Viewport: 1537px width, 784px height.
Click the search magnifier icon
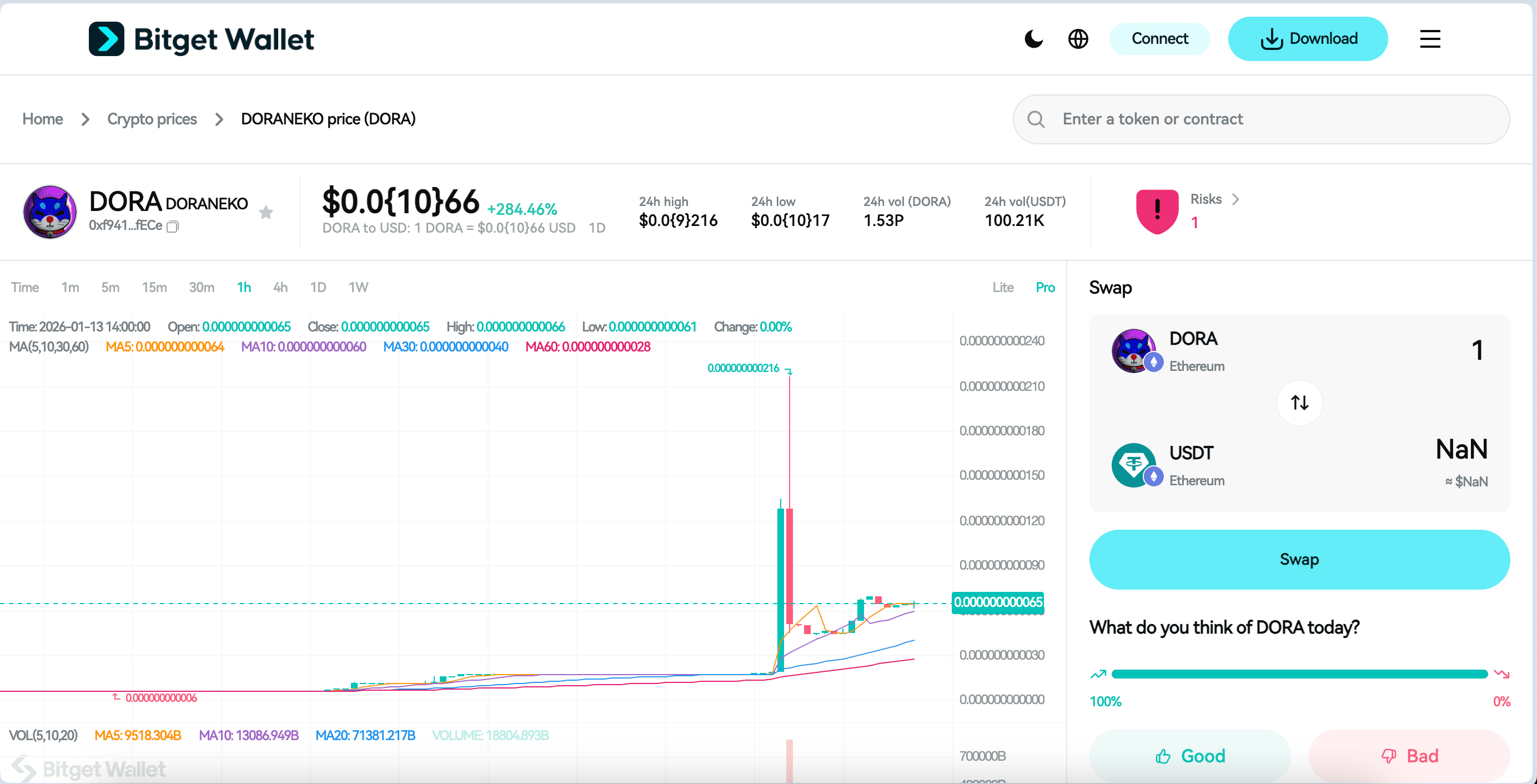[x=1036, y=119]
